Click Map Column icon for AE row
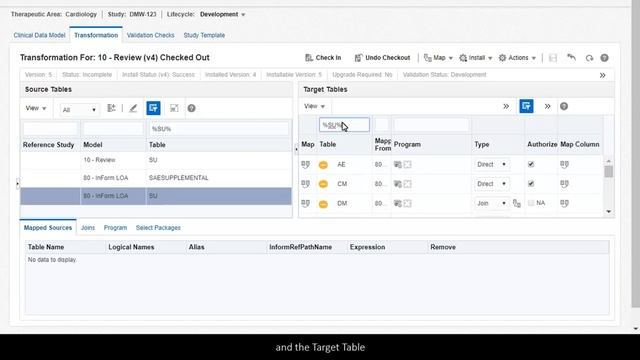 point(564,164)
